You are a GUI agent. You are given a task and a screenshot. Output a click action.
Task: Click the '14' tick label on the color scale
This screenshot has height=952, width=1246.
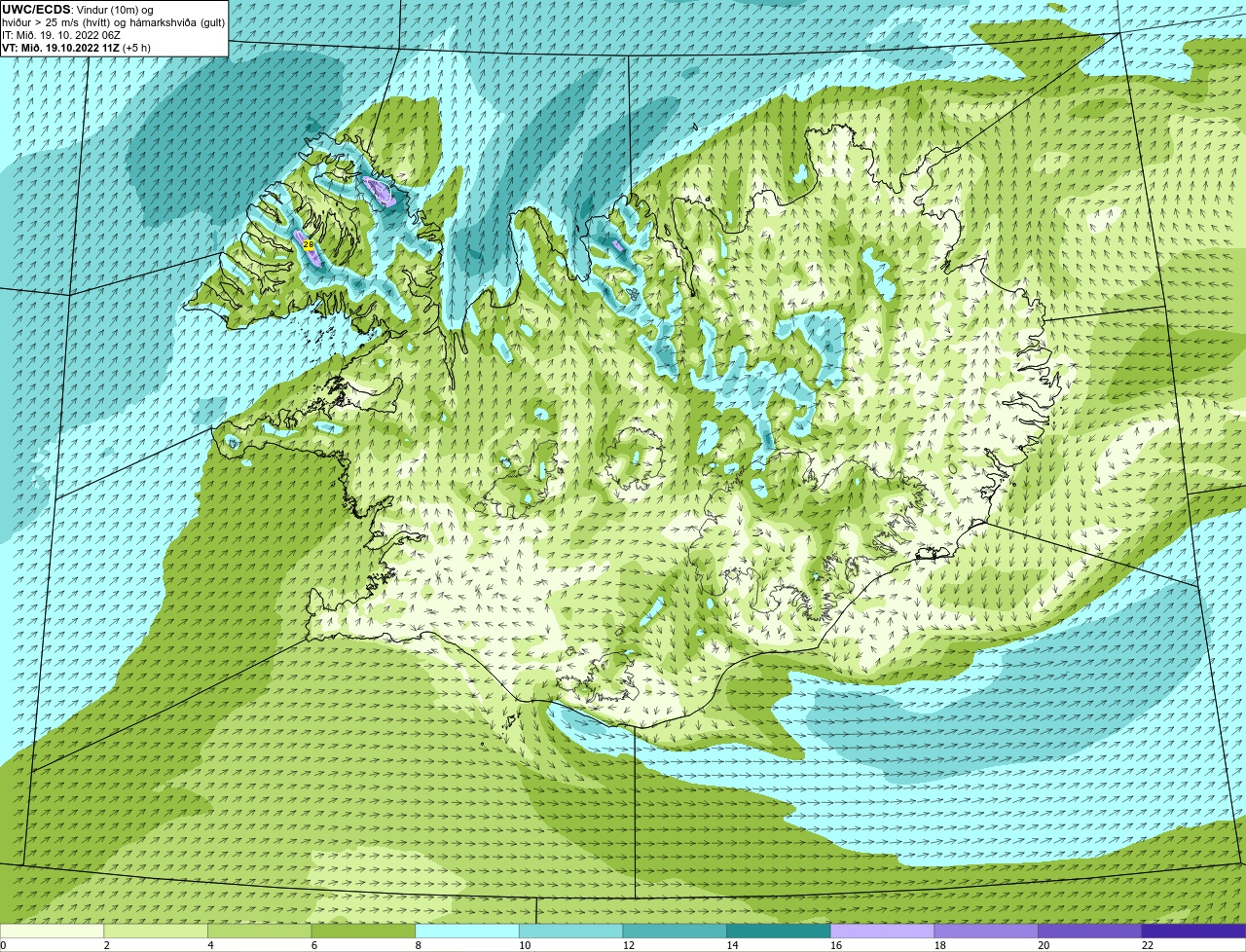pyautogui.click(x=732, y=945)
